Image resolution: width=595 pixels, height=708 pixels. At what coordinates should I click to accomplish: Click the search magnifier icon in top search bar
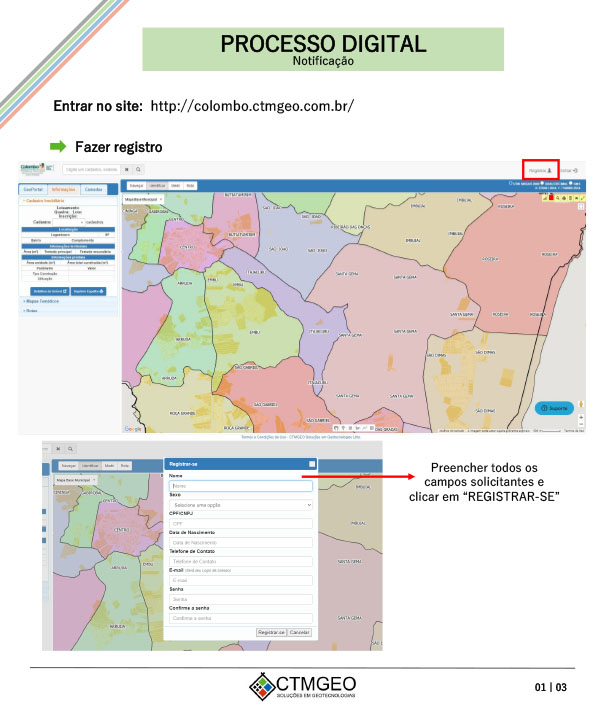coord(138,170)
